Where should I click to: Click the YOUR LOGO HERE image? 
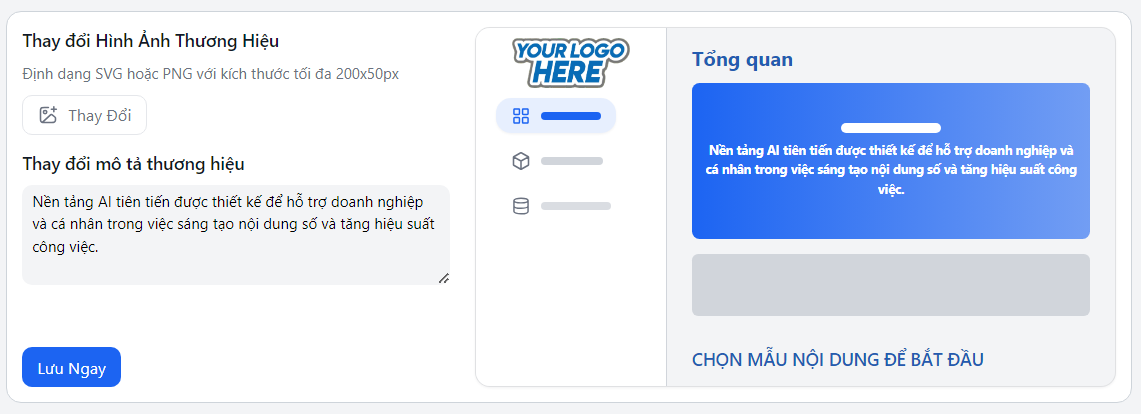[x=570, y=61]
